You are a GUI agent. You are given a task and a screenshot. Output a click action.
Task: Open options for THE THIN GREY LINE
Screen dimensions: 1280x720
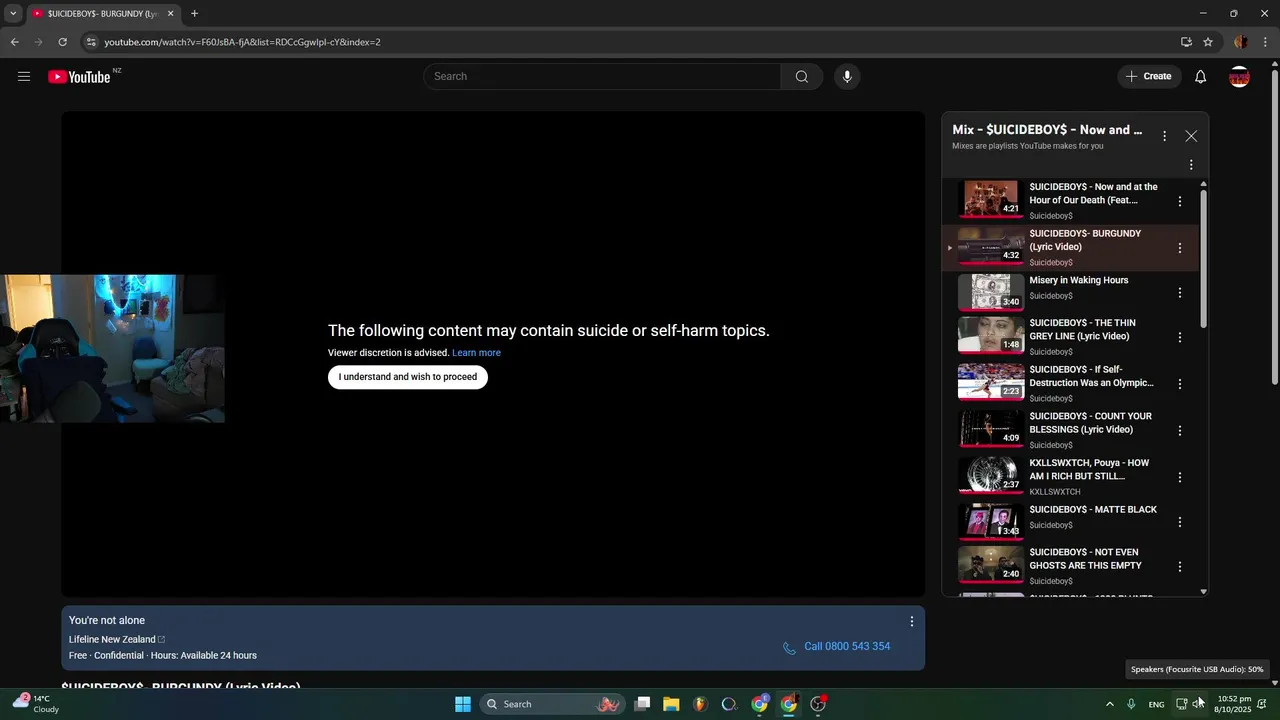coord(1180,337)
